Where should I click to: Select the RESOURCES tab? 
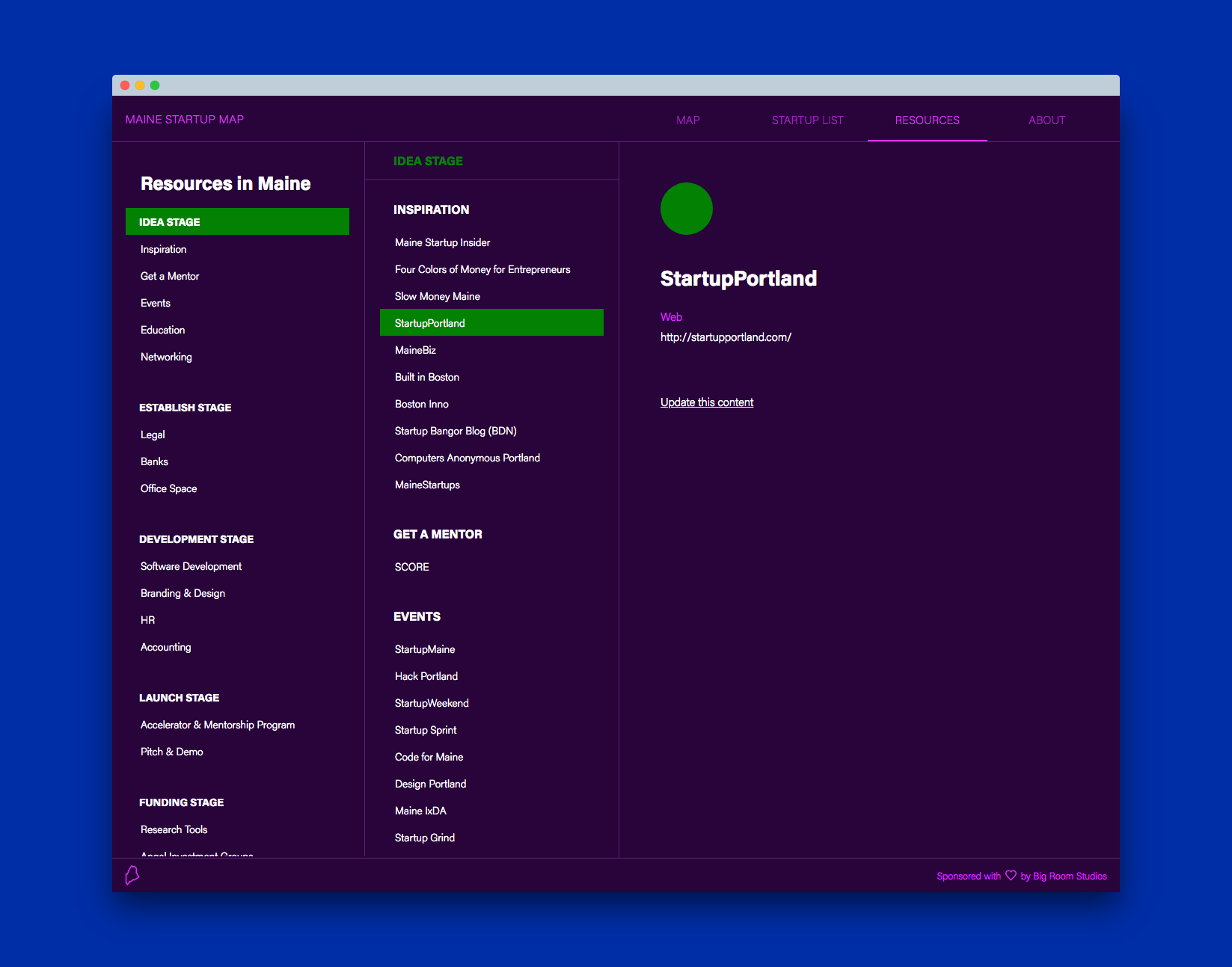(x=928, y=120)
